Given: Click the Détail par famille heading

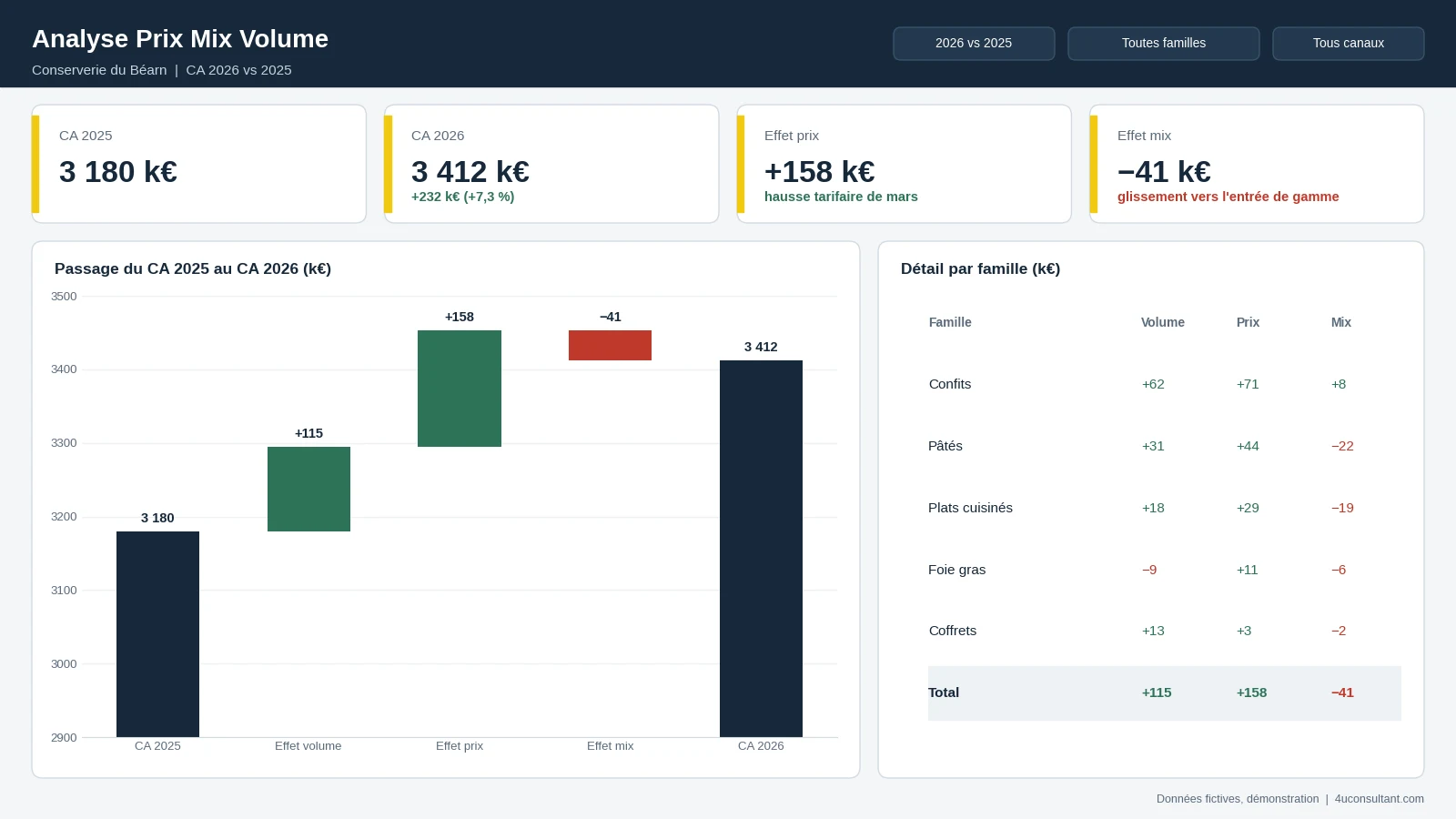Looking at the screenshot, I should 980,269.
